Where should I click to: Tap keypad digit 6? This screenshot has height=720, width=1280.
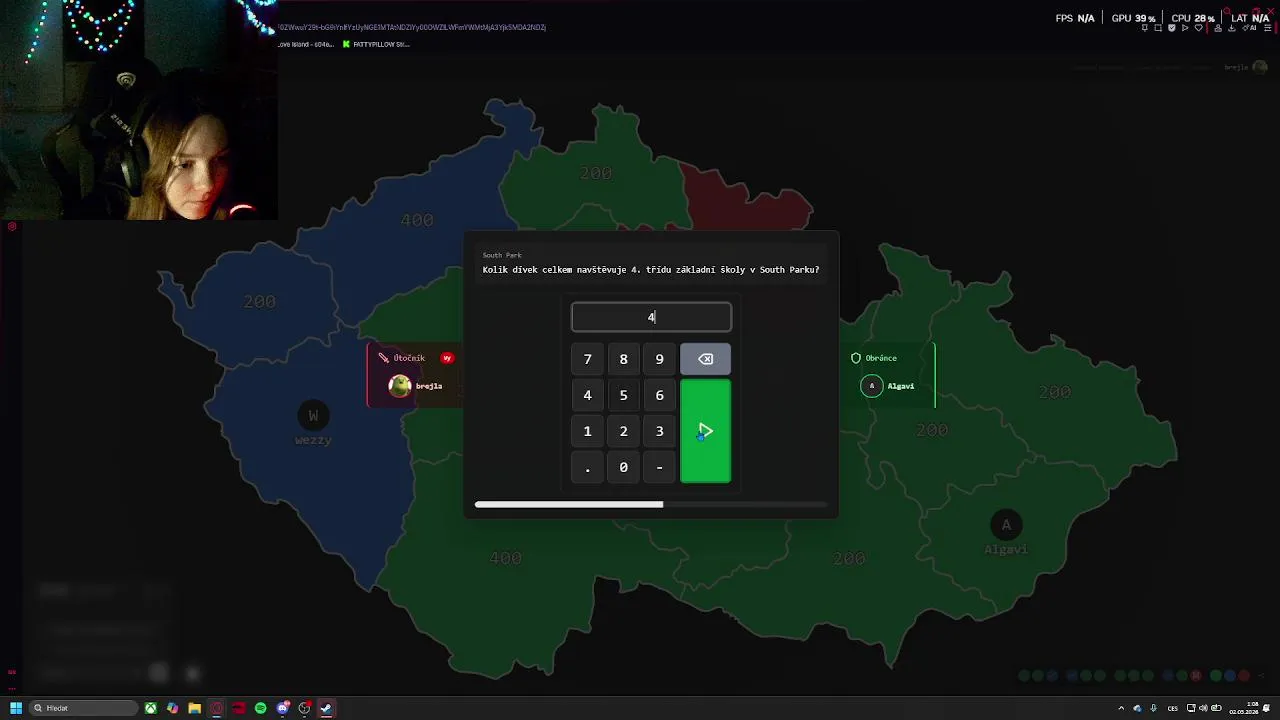(x=659, y=395)
